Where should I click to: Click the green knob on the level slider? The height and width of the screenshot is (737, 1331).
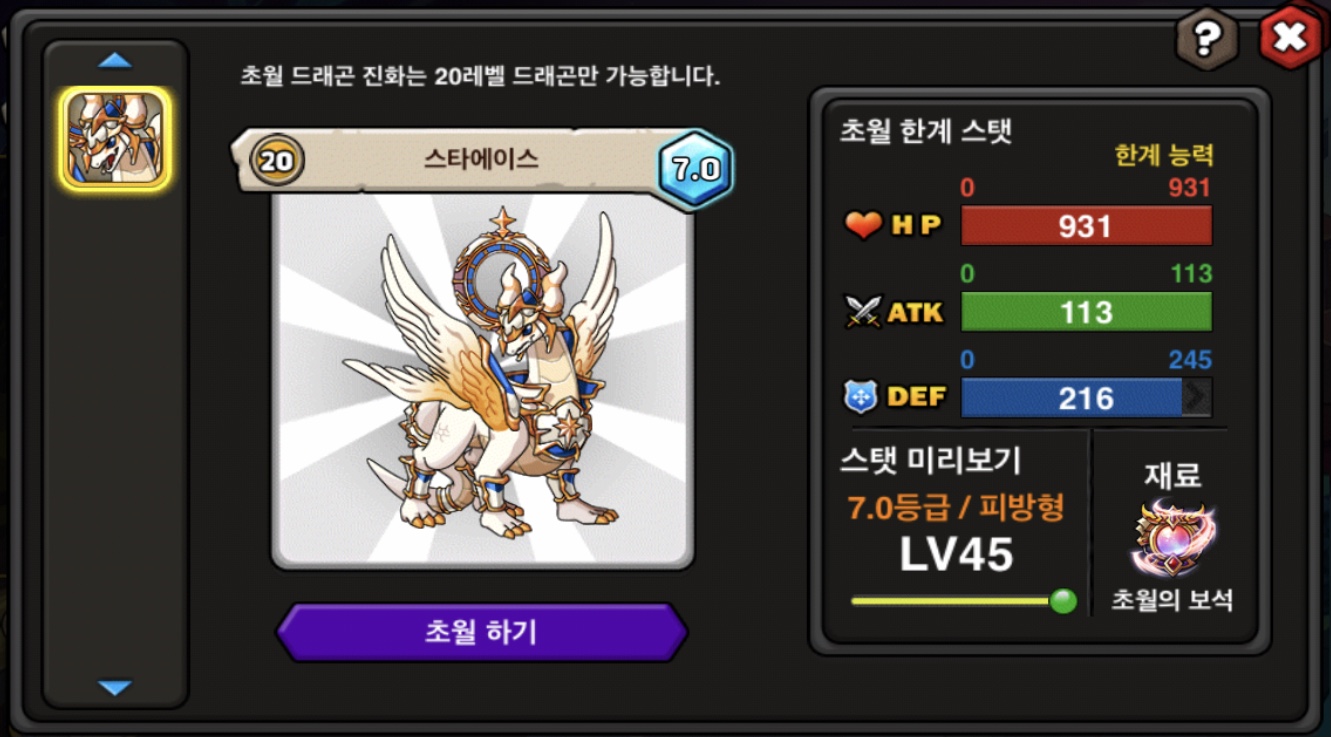click(1063, 601)
